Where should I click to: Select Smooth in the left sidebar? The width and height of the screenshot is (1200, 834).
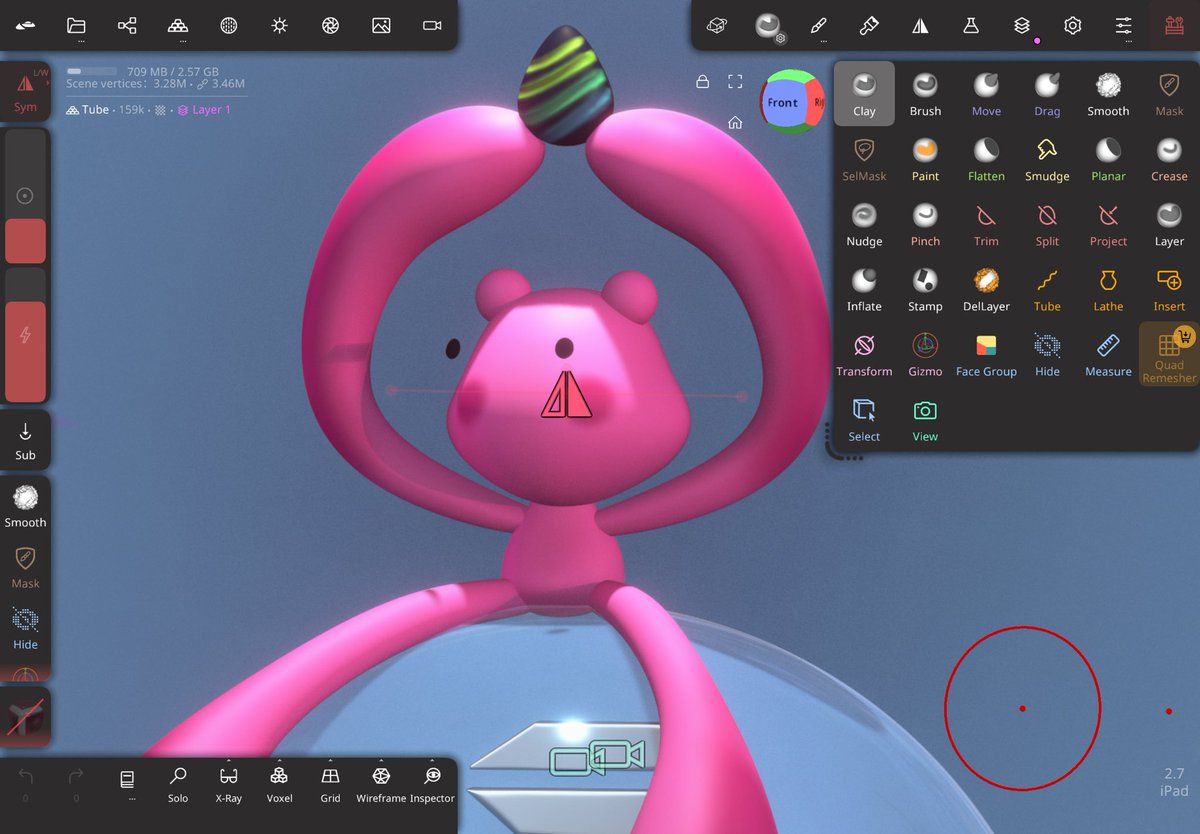click(x=25, y=506)
